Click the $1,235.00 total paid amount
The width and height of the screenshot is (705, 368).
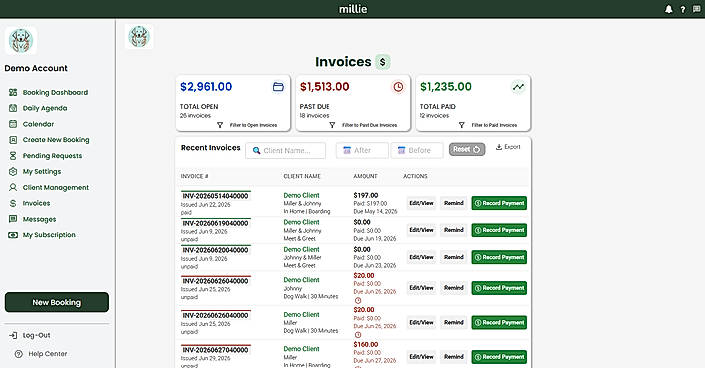[446, 87]
